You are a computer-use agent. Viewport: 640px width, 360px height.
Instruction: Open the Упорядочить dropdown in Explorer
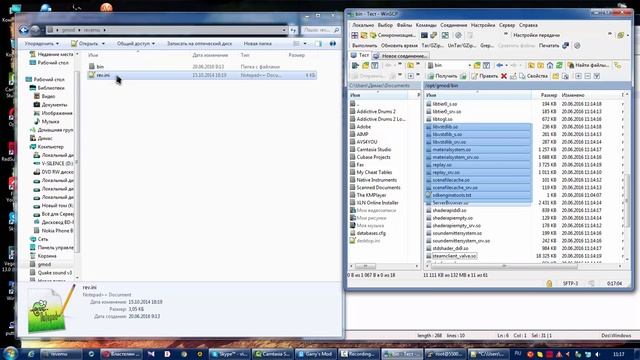pyautogui.click(x=41, y=43)
